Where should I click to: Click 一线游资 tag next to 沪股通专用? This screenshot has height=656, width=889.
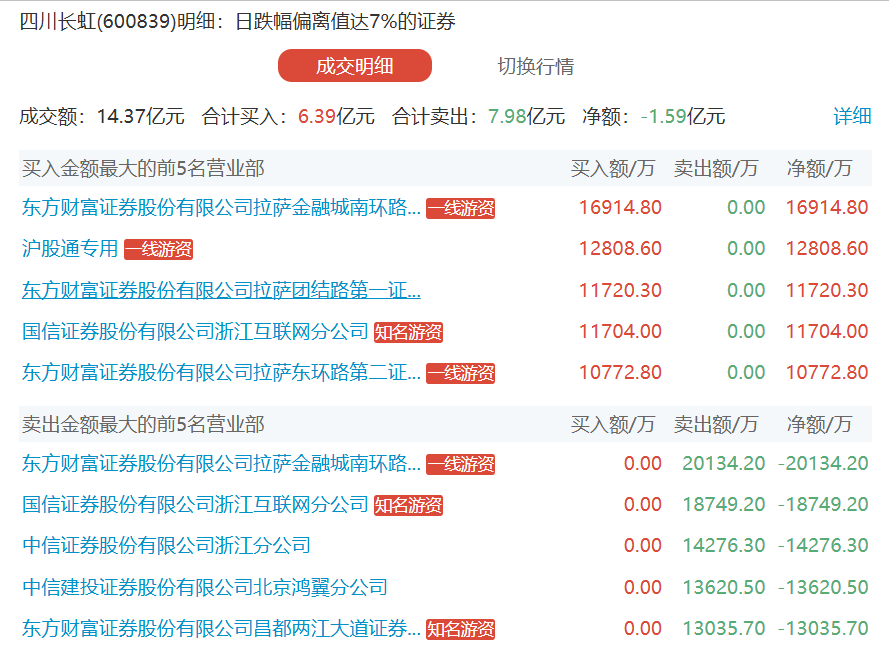(159, 249)
